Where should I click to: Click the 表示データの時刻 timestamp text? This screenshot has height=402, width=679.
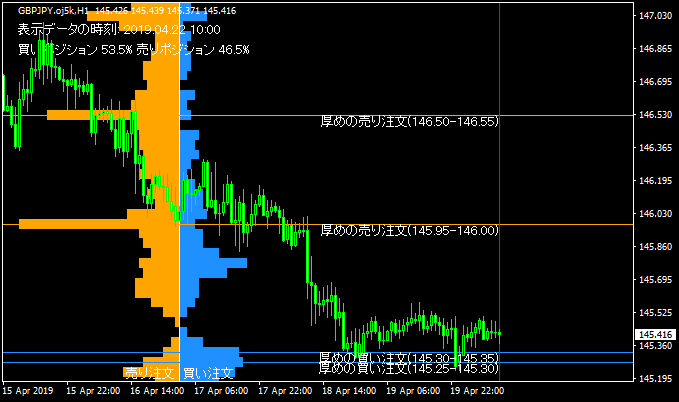[118, 29]
